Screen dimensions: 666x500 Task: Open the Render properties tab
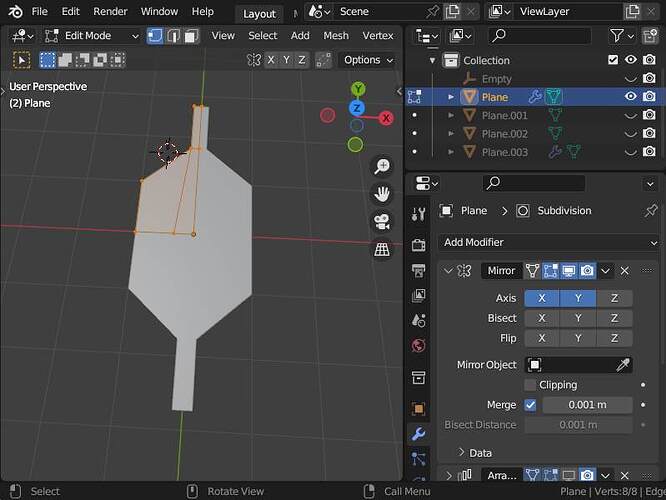point(418,245)
